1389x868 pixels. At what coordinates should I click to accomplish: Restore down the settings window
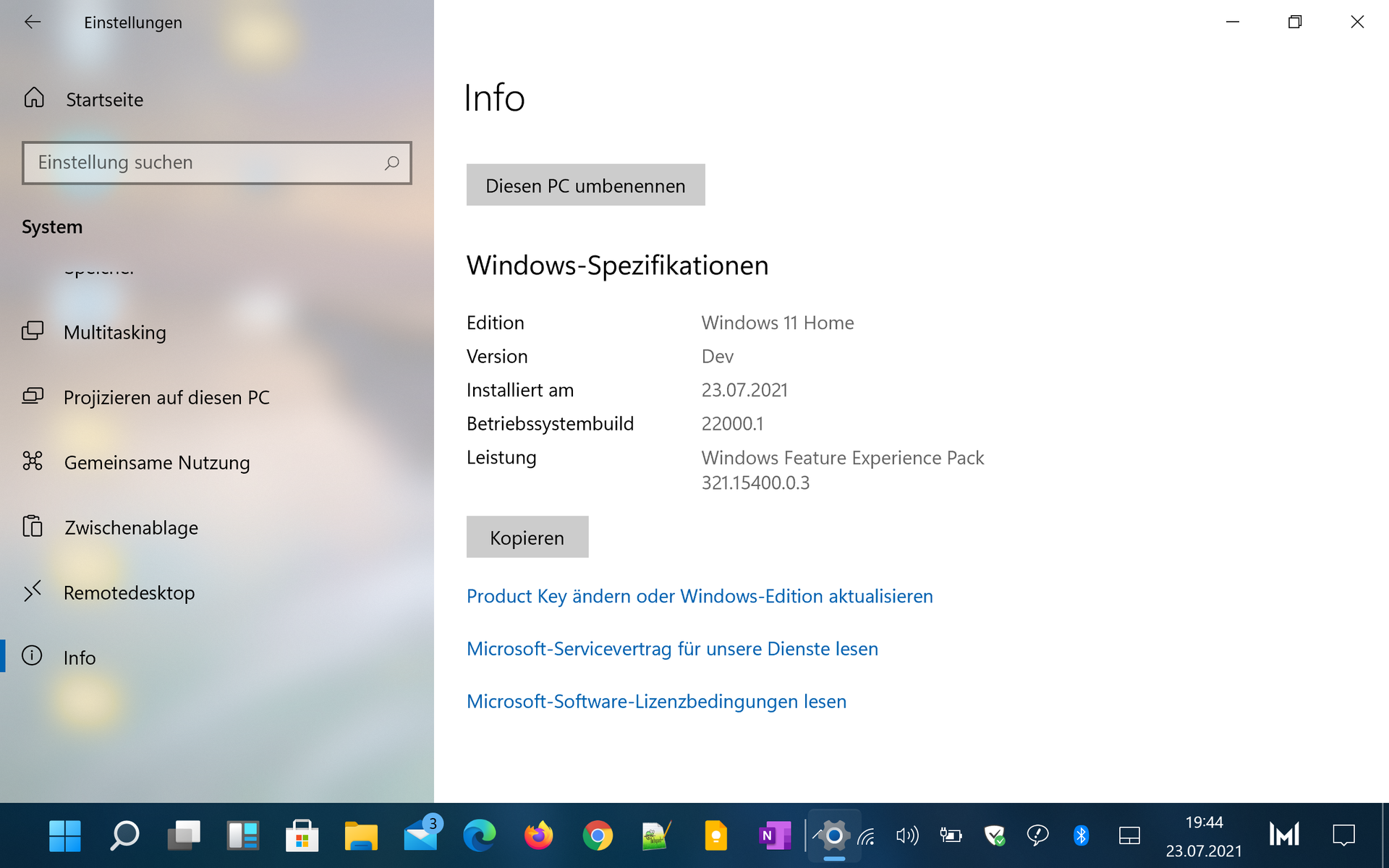click(1295, 22)
